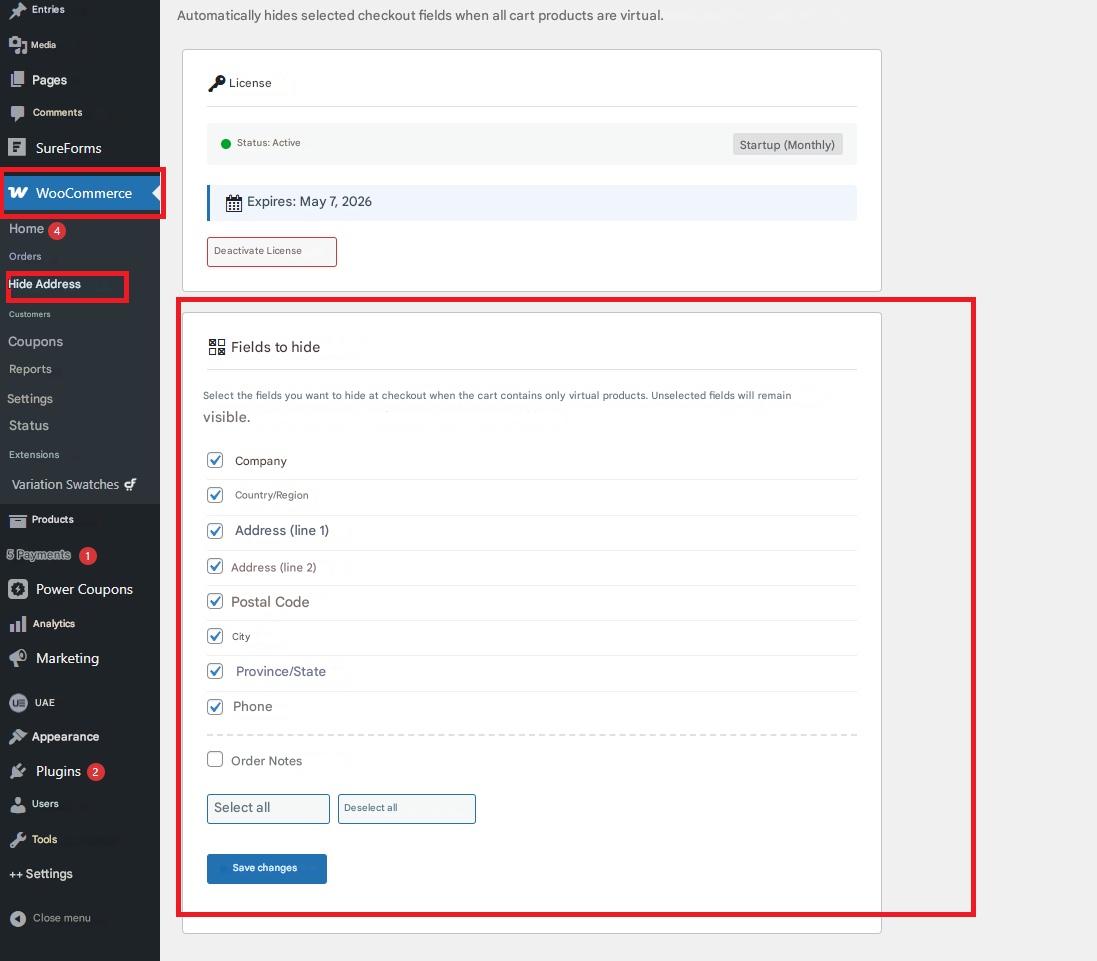1097x961 pixels.
Task: Click the Deselect all button
Action: [406, 808]
